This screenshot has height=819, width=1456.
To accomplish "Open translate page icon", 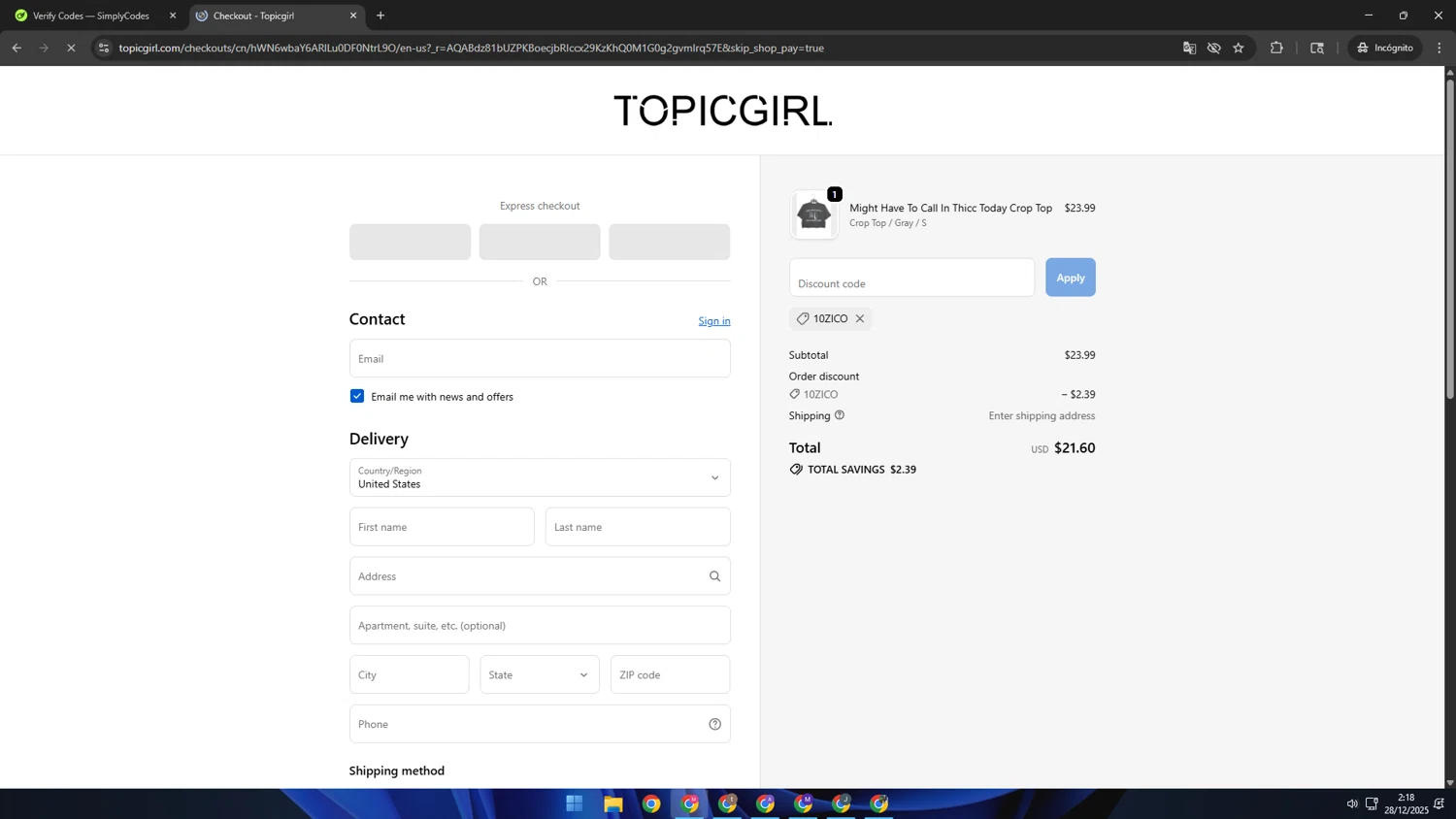I will 1189,48.
